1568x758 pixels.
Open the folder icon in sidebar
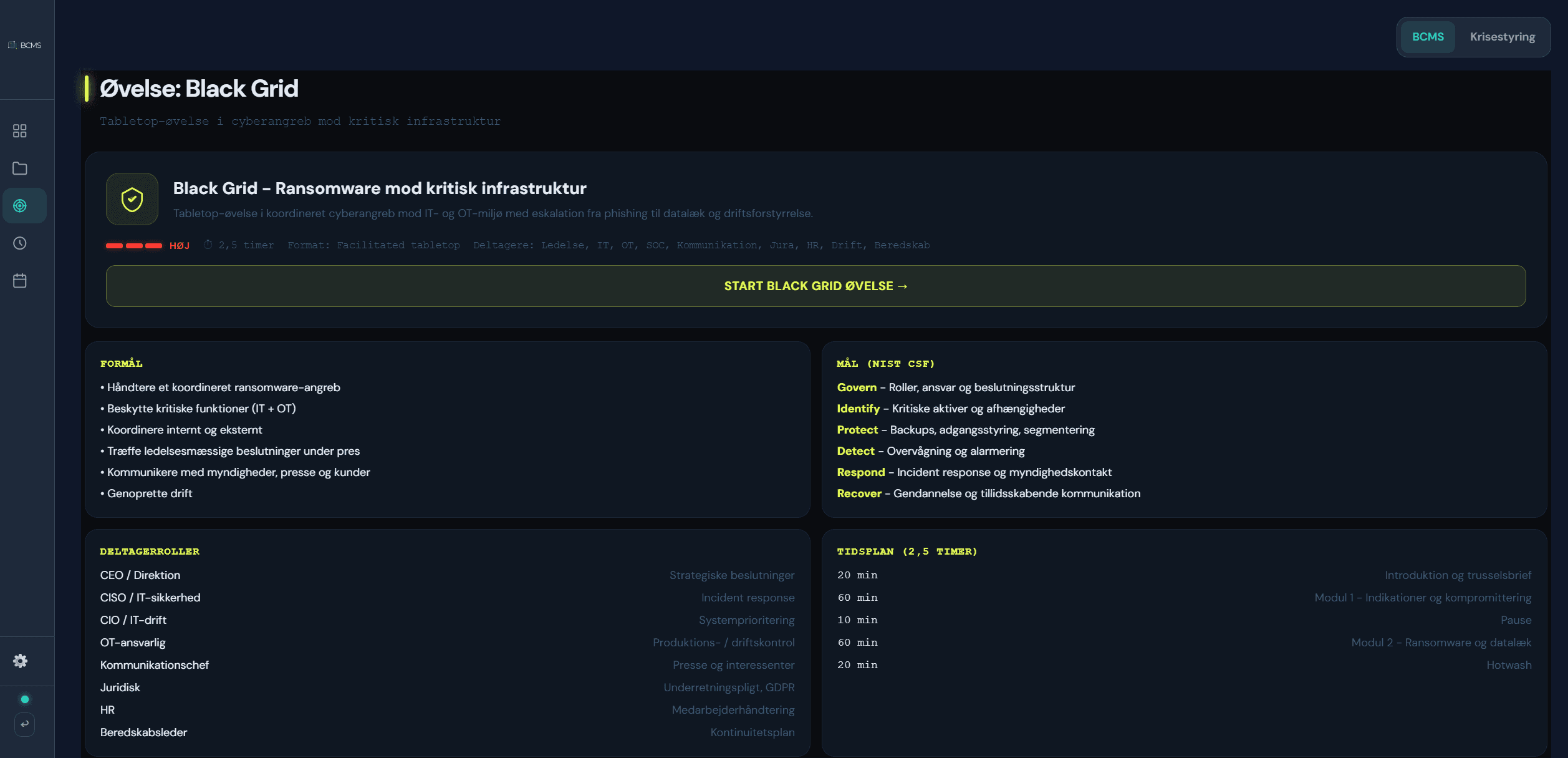point(20,168)
